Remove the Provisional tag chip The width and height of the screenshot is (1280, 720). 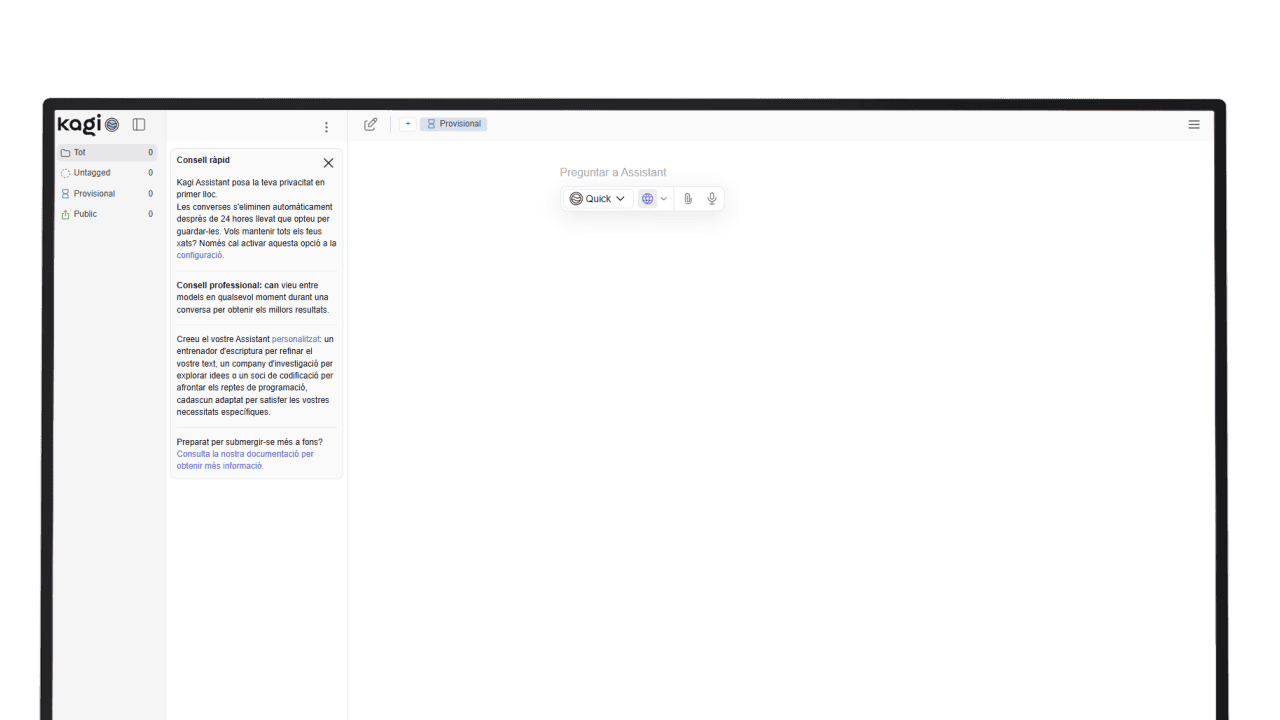point(453,124)
